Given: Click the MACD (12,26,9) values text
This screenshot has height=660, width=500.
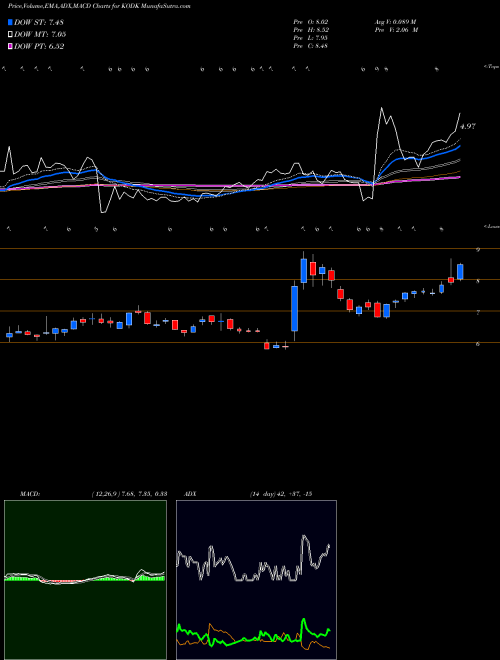Looking at the screenshot, I should (x=129, y=494).
